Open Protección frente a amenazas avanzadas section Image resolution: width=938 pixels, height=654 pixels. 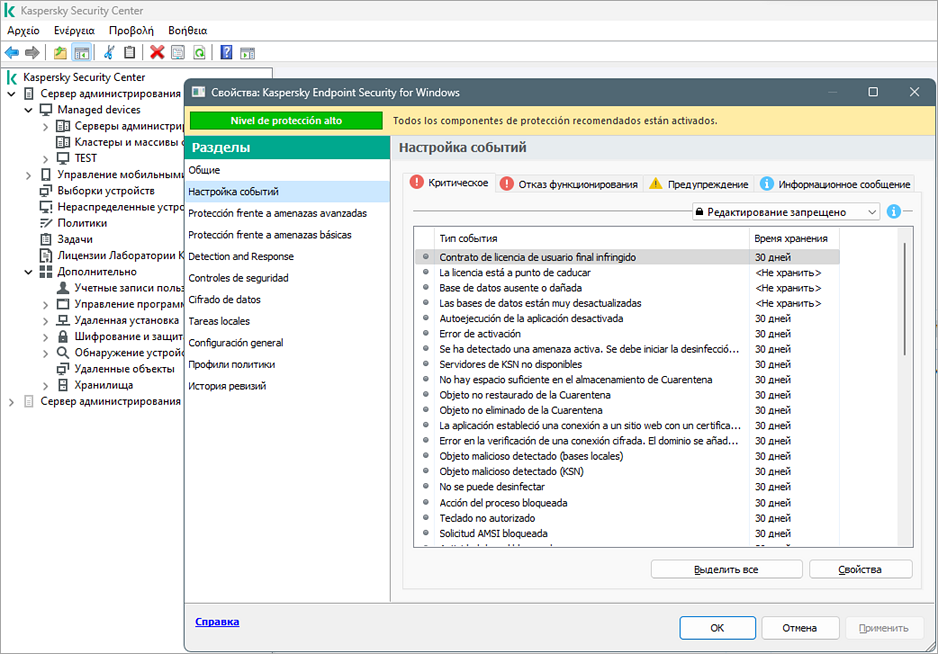pos(287,213)
